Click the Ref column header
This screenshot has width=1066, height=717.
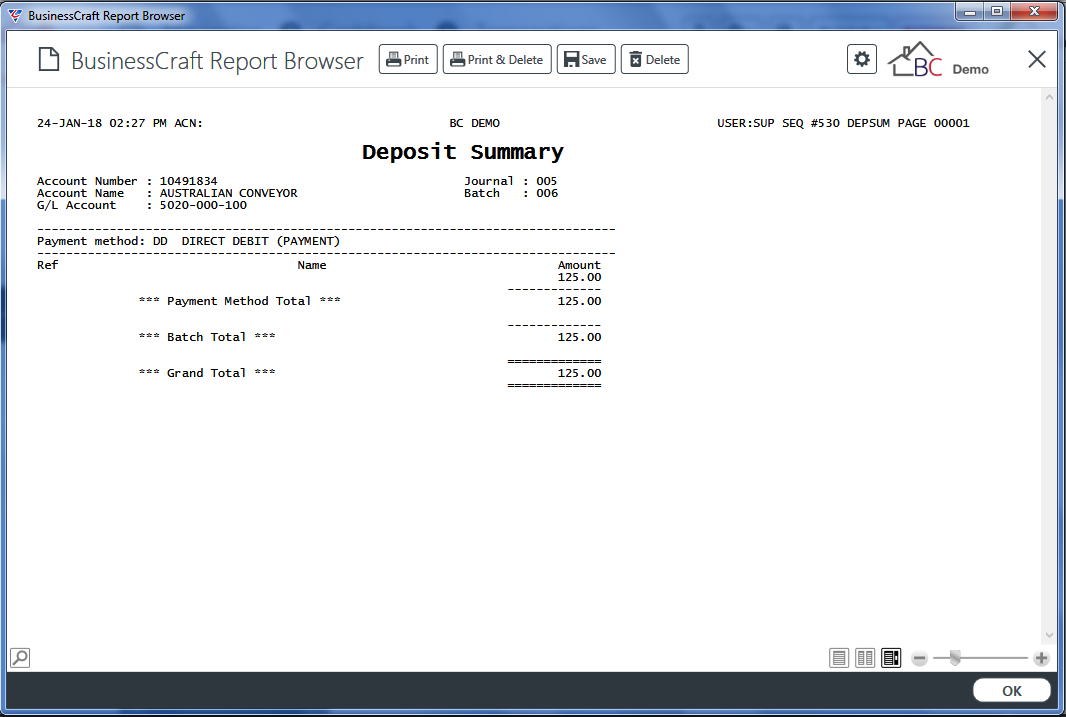tap(48, 265)
